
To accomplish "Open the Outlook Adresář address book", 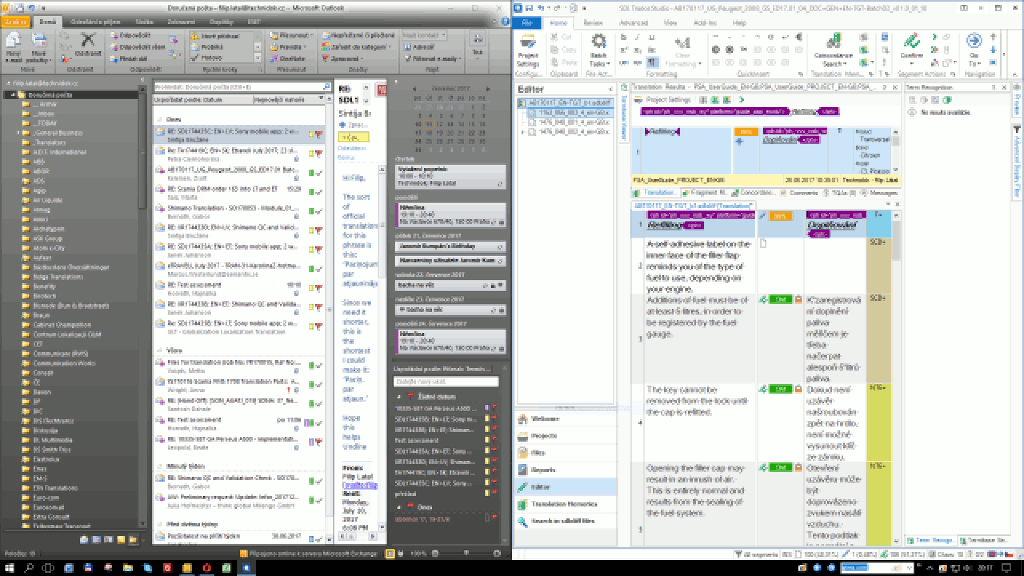I will pyautogui.click(x=419, y=47).
